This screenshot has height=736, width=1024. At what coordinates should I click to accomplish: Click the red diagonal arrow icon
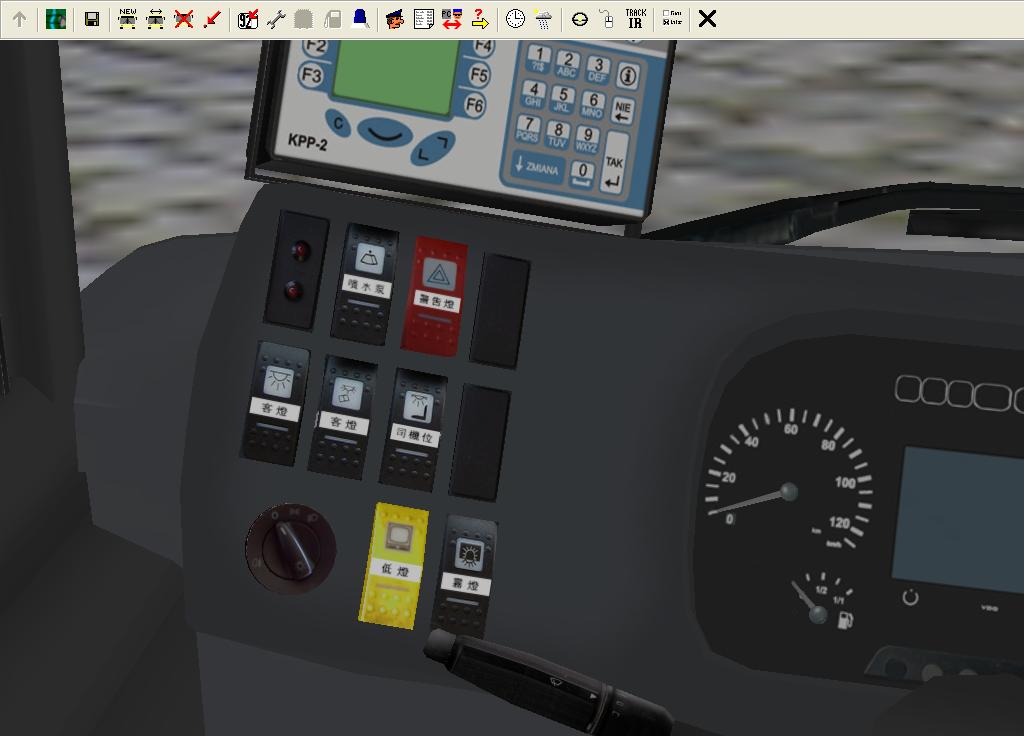(212, 20)
